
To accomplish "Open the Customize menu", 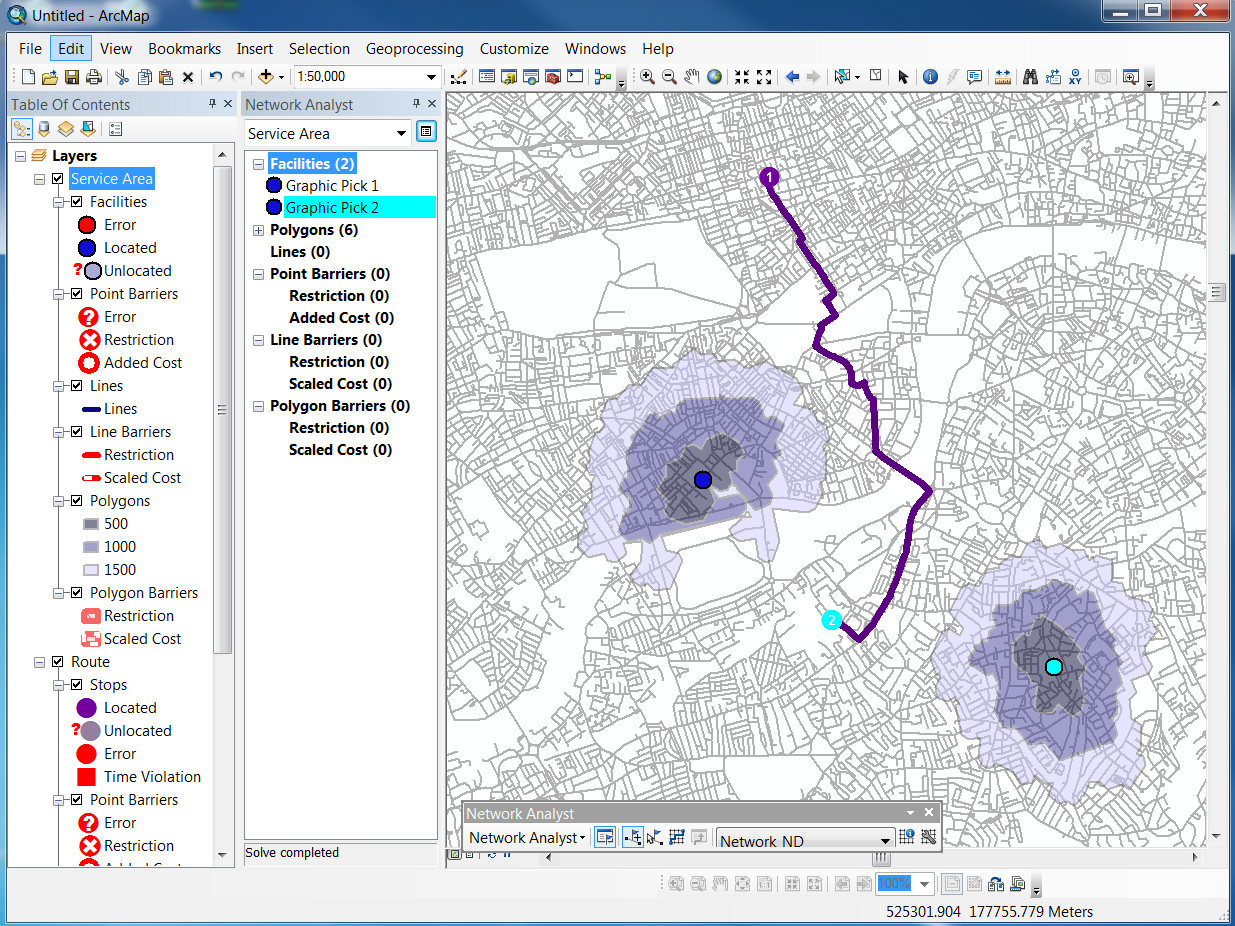I will (x=514, y=48).
